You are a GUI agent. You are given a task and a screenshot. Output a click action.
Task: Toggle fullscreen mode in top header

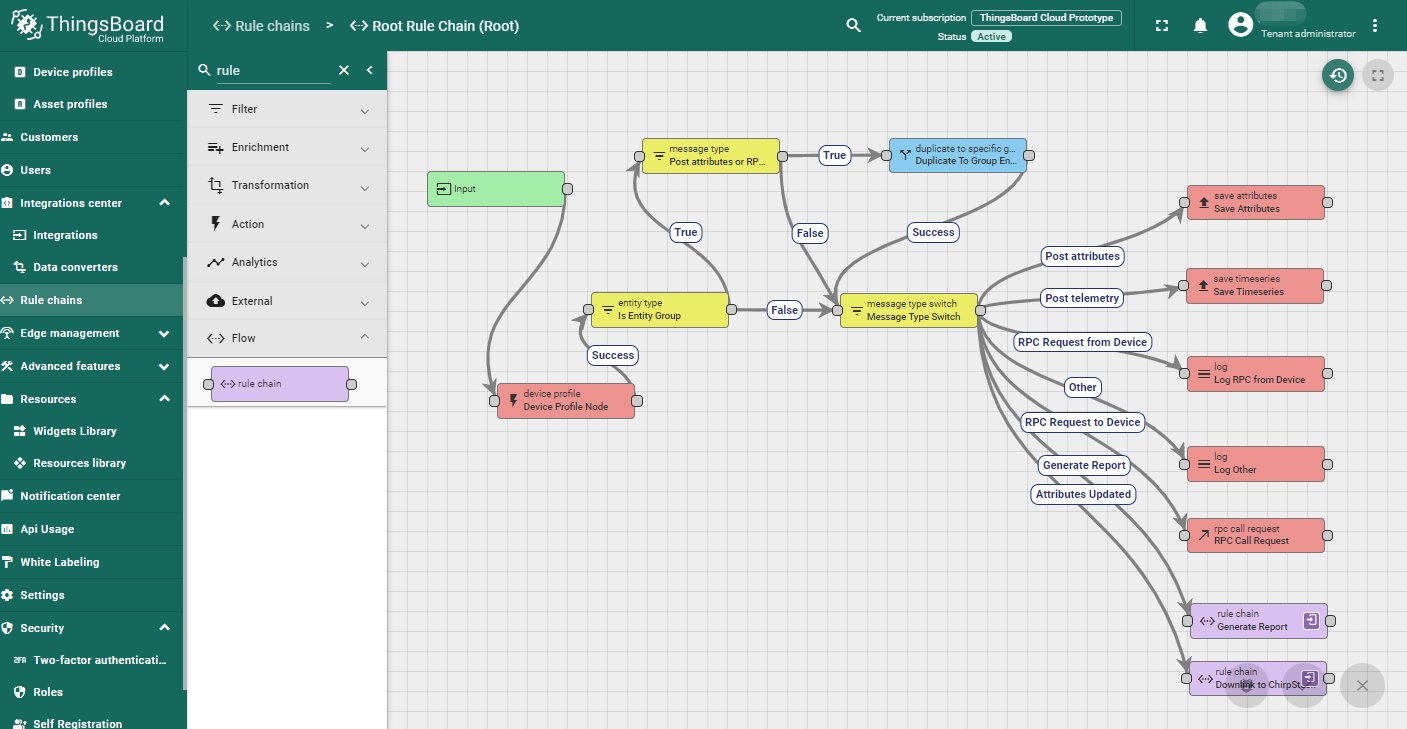(1162, 26)
